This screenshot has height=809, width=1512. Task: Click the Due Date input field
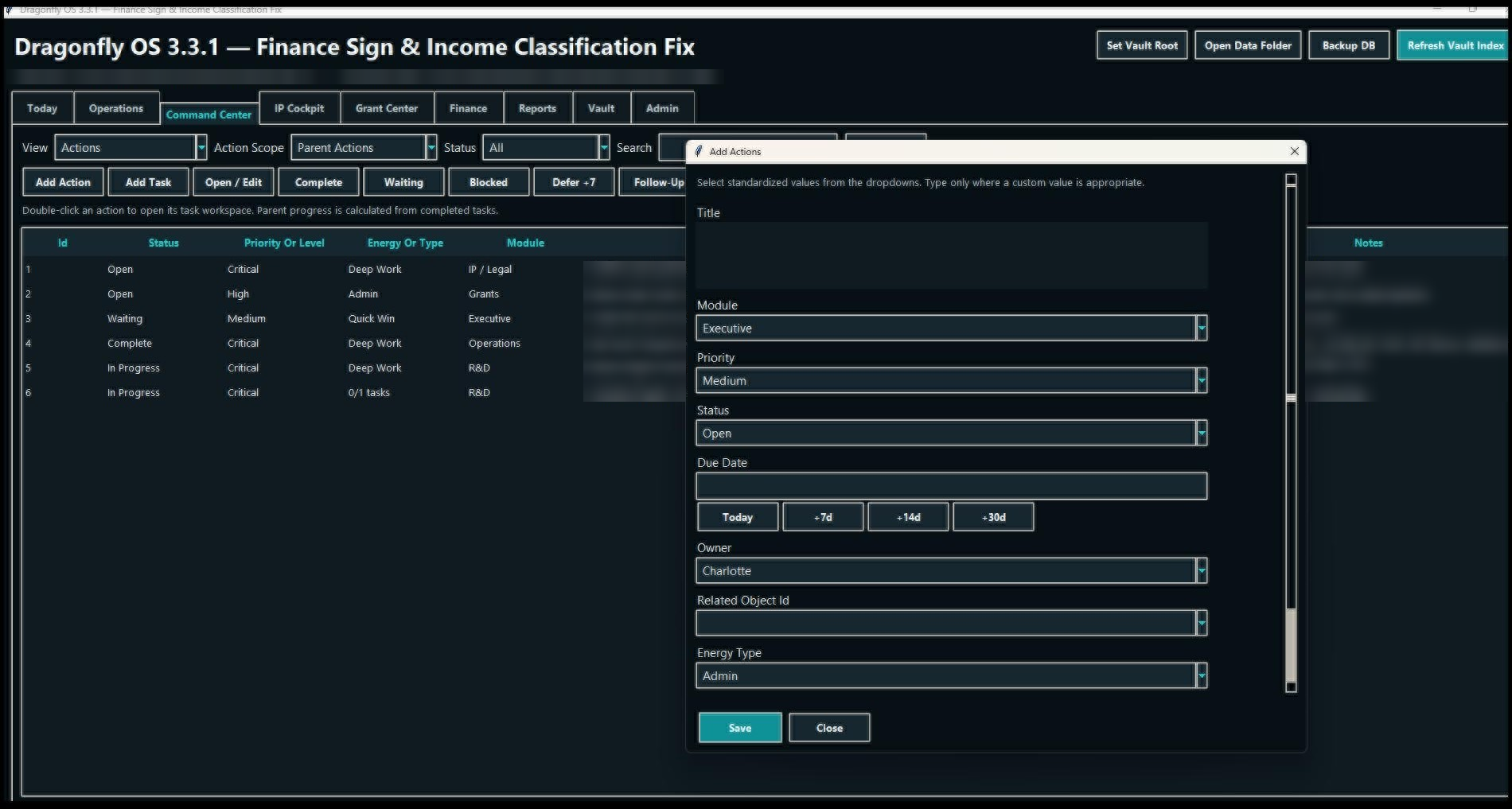click(x=952, y=486)
